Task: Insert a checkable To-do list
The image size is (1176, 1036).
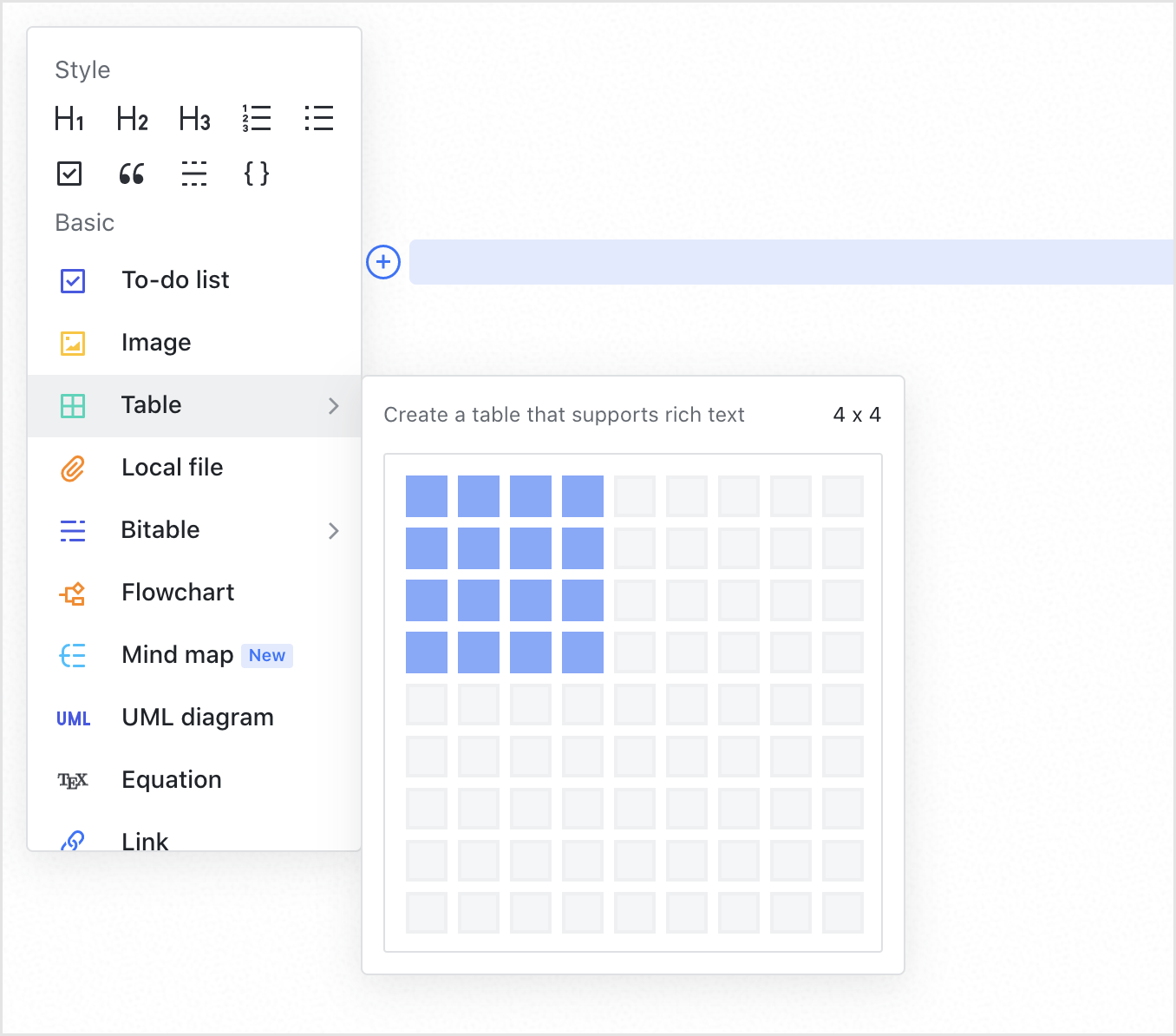Action: click(x=174, y=279)
